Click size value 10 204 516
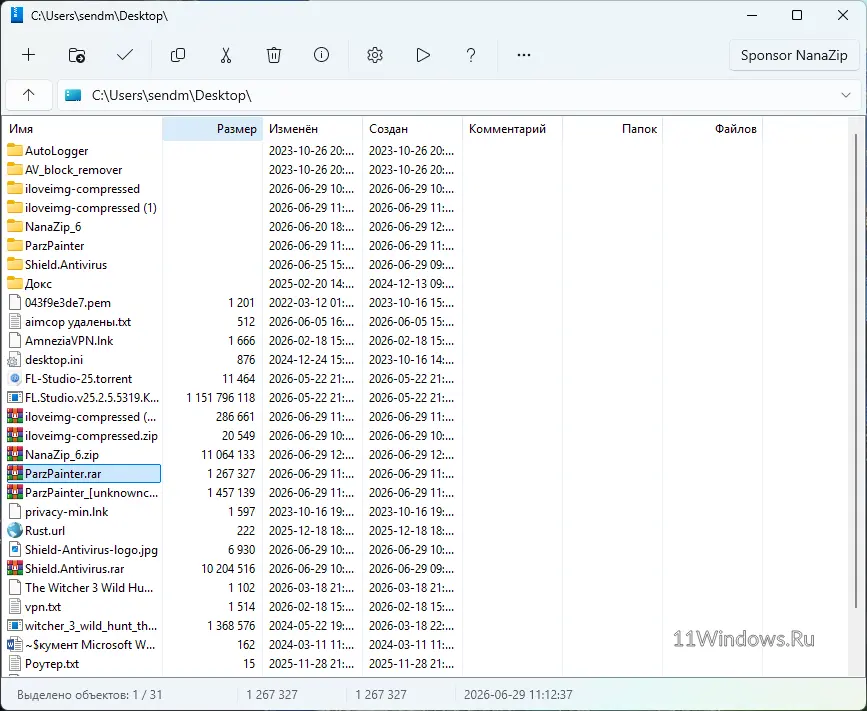 [228, 569]
